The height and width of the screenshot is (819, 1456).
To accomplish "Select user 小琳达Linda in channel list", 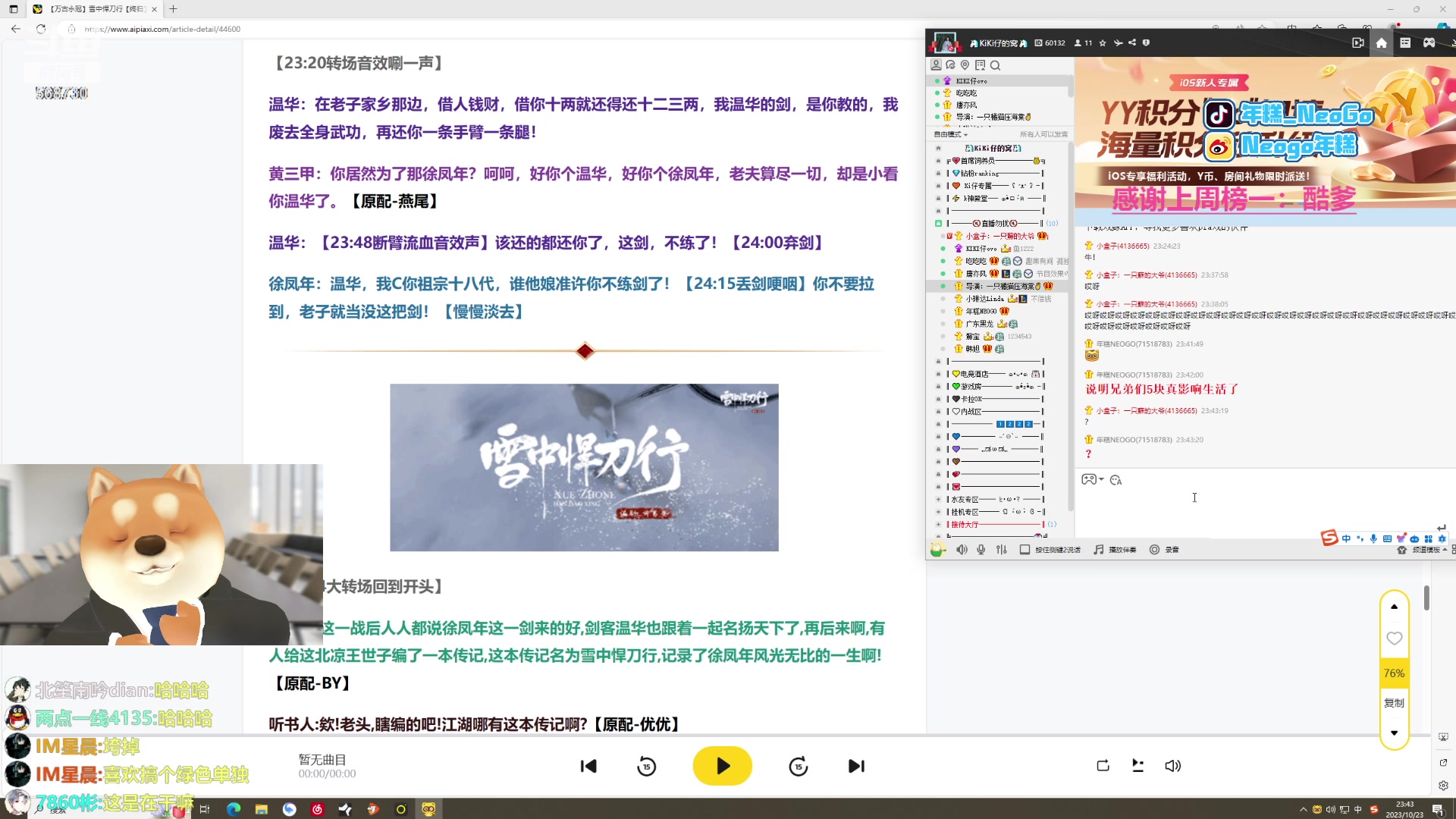I will click(985, 299).
